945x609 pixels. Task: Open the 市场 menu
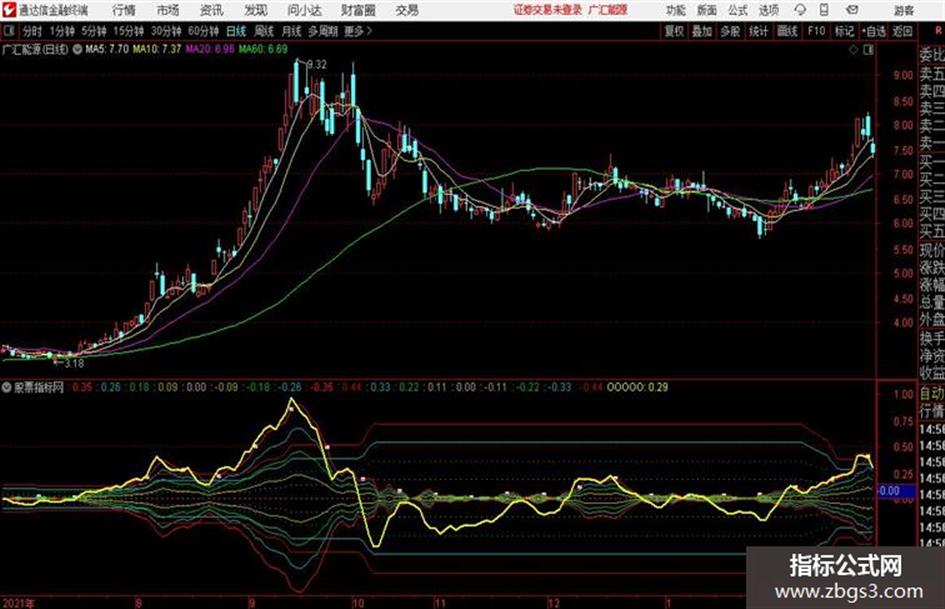[x=168, y=10]
